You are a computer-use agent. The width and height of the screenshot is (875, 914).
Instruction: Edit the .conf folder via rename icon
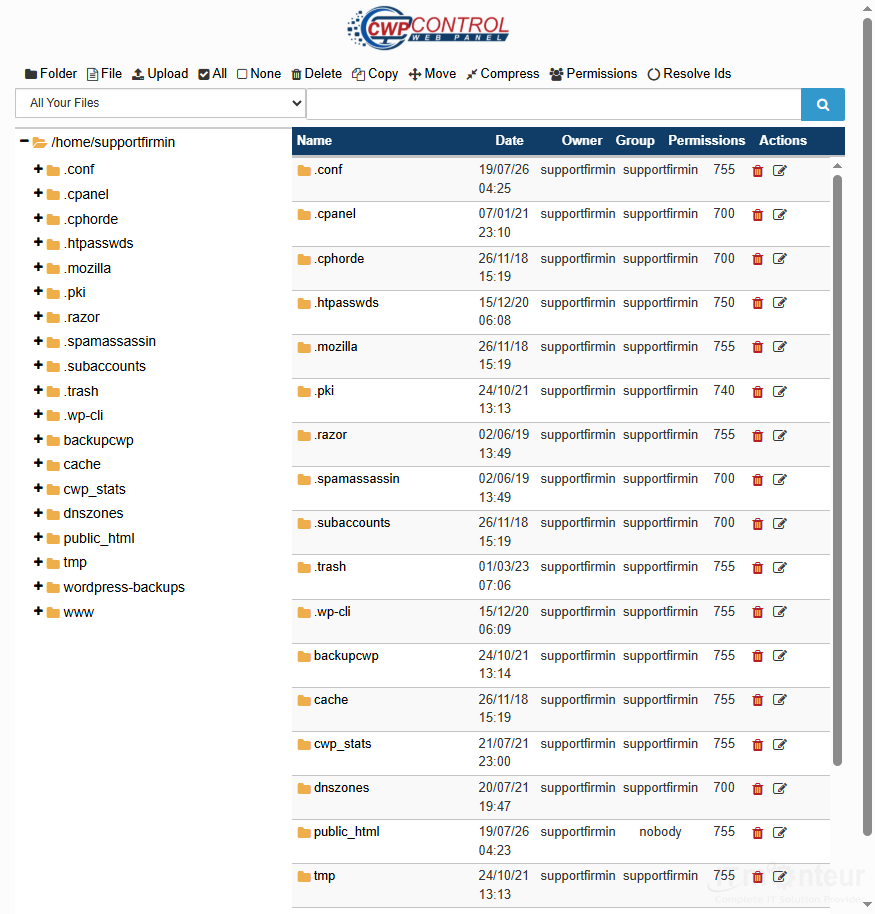click(779, 171)
